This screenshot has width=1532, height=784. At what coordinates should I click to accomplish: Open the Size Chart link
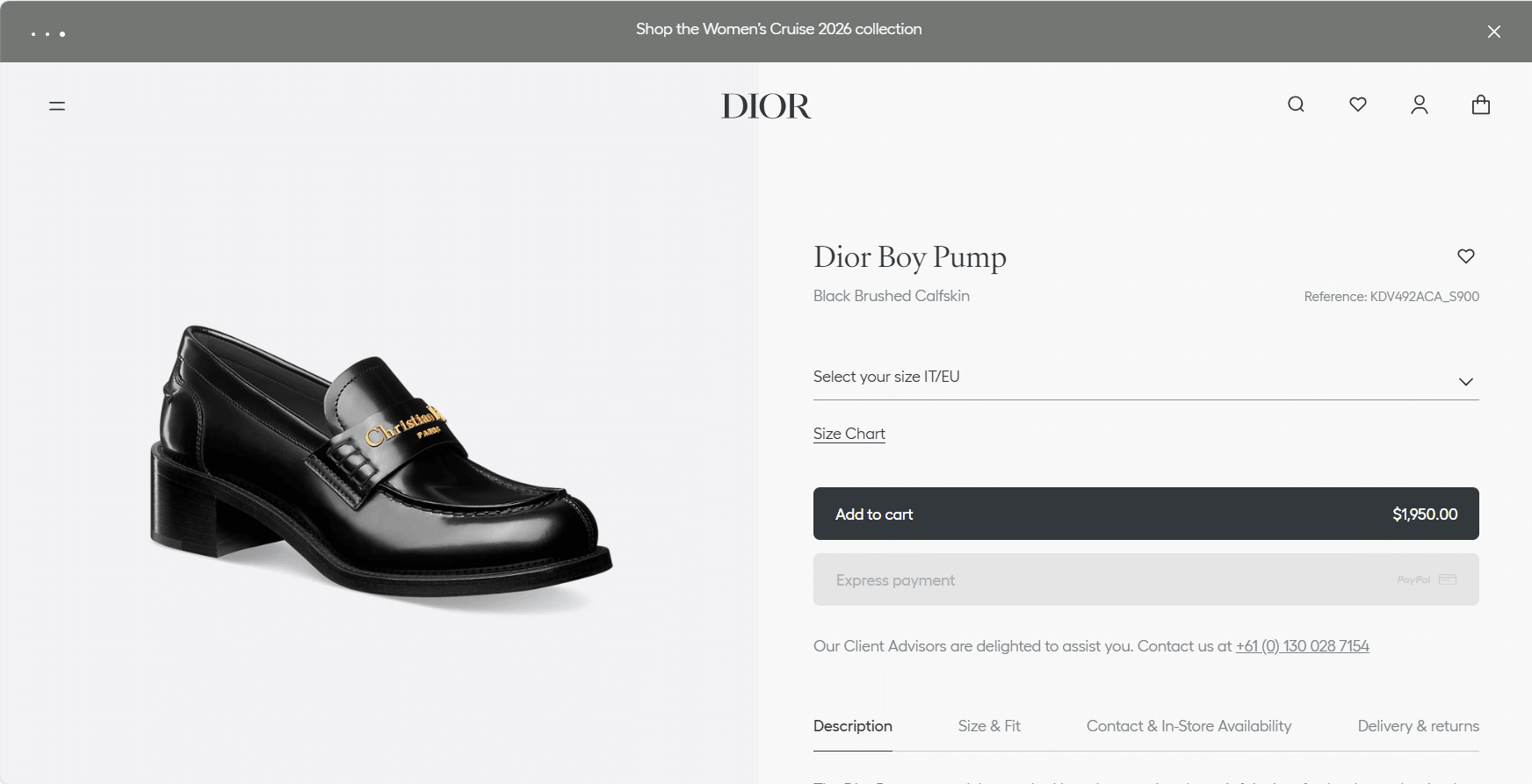(849, 434)
